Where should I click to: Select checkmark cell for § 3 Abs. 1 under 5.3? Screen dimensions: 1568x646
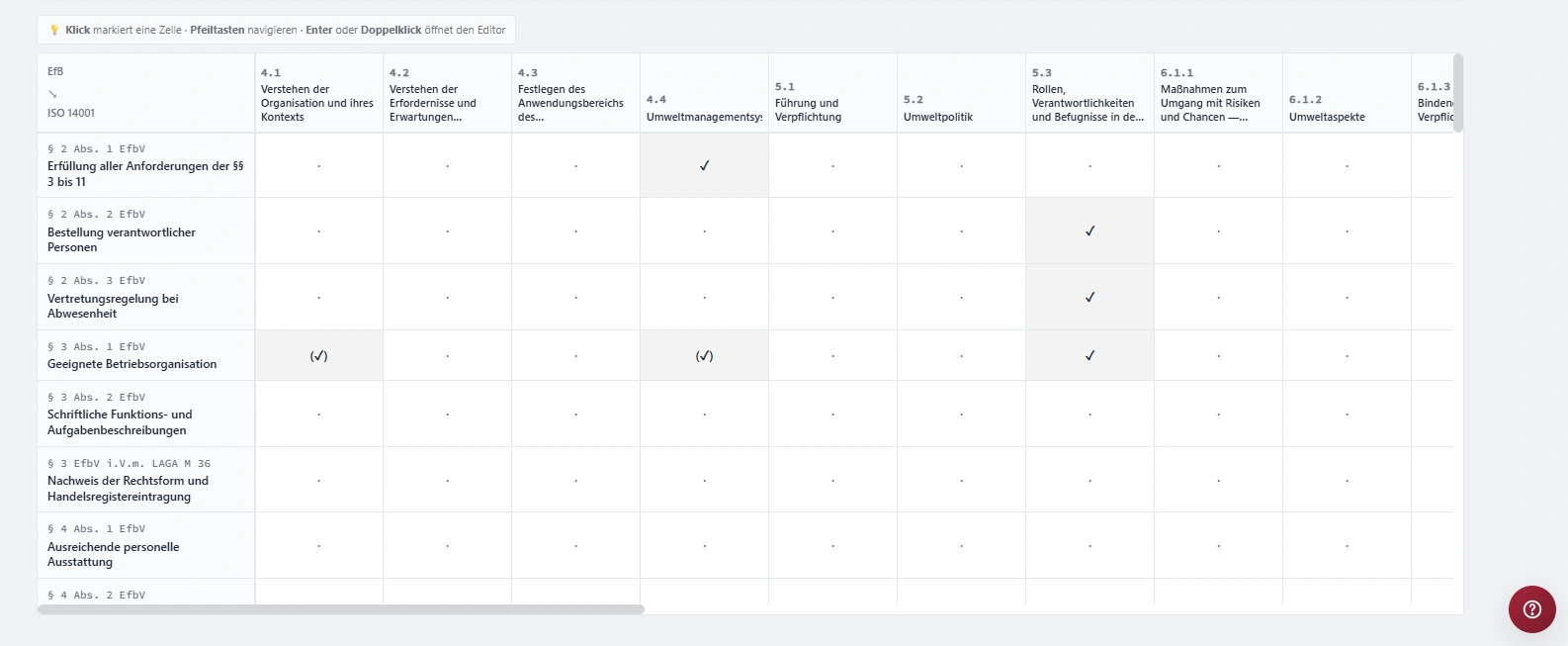click(1089, 355)
